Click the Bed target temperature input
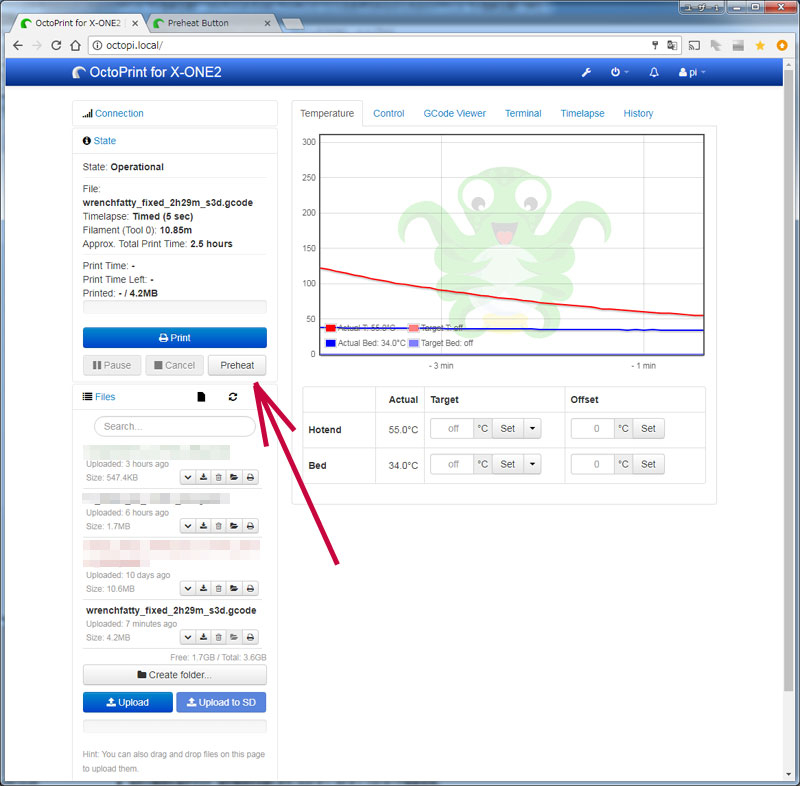This screenshot has width=800, height=786. [x=453, y=464]
